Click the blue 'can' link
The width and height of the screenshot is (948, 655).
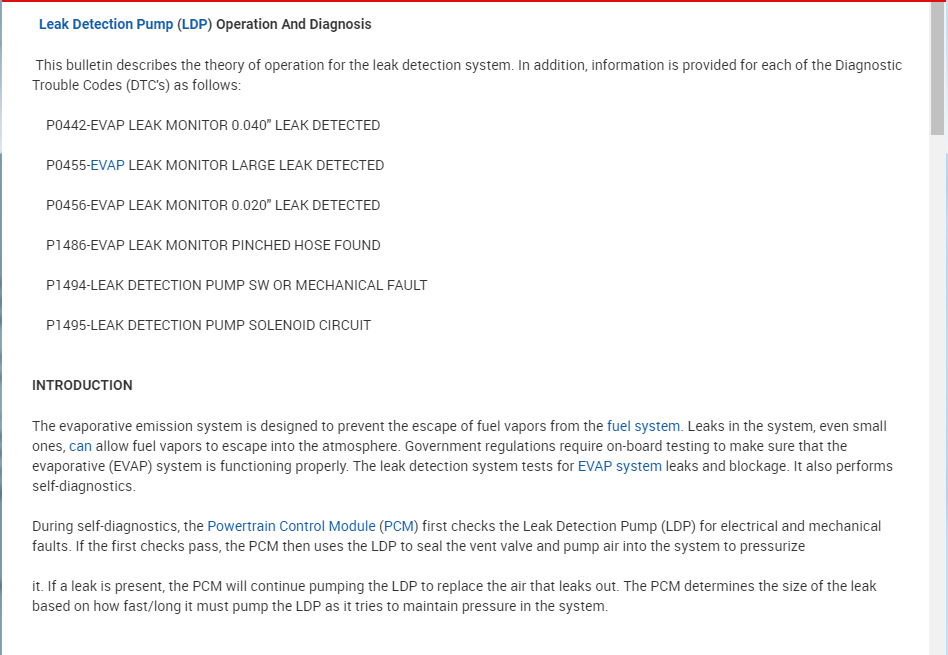coord(80,446)
